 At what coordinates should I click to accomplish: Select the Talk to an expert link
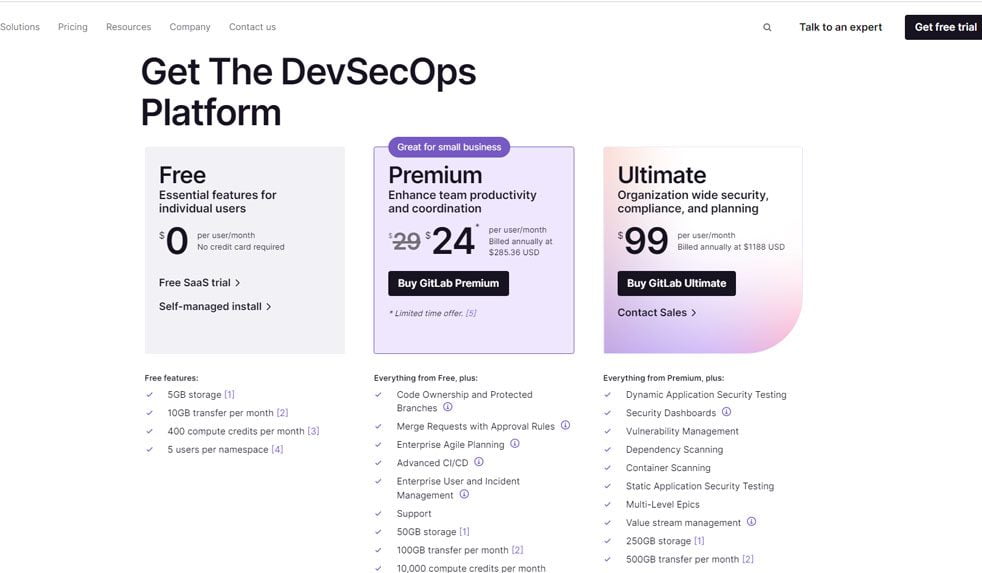tap(840, 27)
